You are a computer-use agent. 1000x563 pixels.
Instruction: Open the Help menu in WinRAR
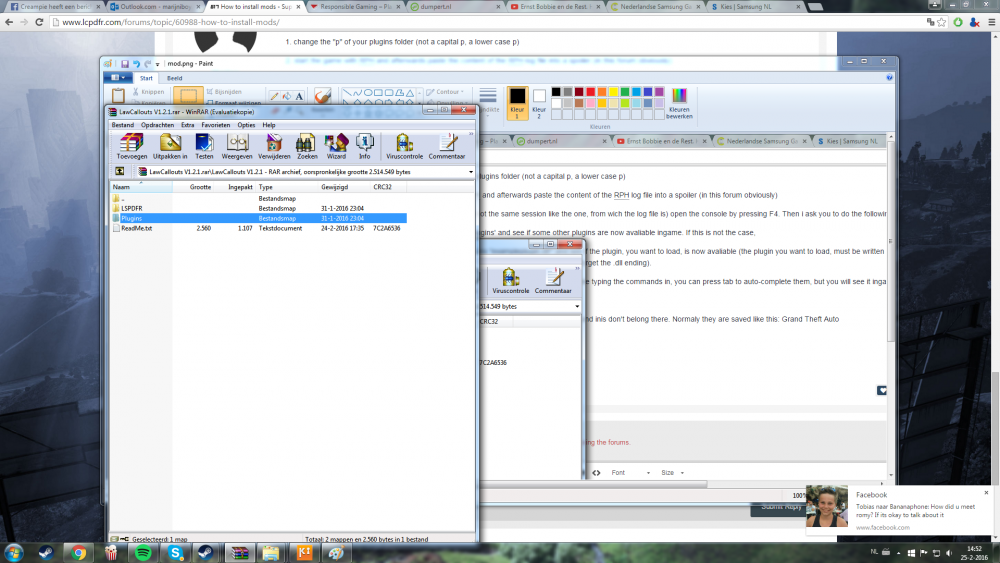tap(269, 125)
